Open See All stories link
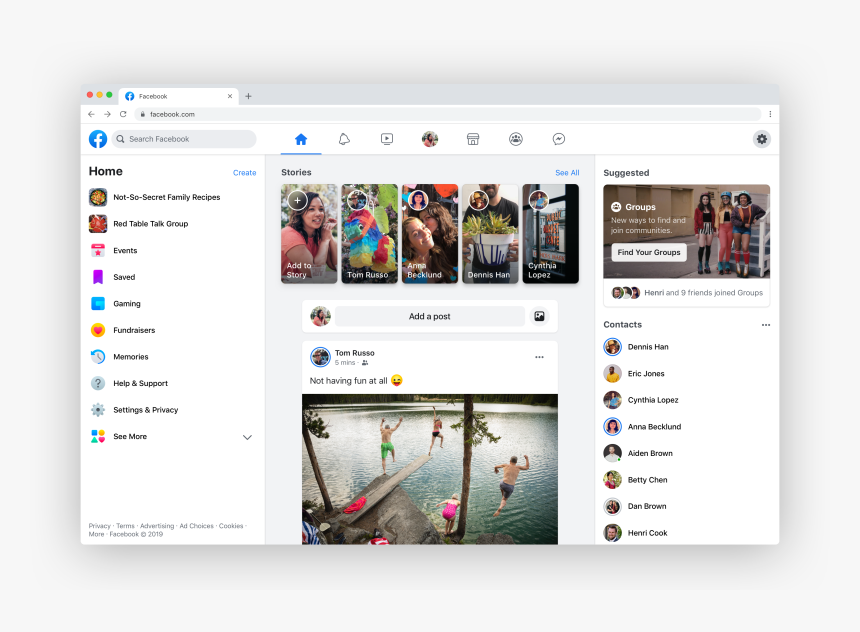 coord(567,172)
